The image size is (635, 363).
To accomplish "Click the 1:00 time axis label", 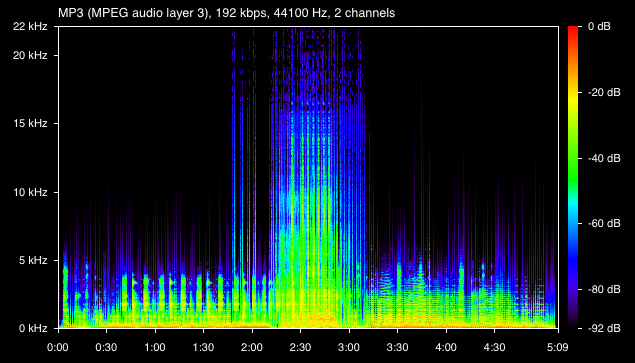I will point(155,348).
